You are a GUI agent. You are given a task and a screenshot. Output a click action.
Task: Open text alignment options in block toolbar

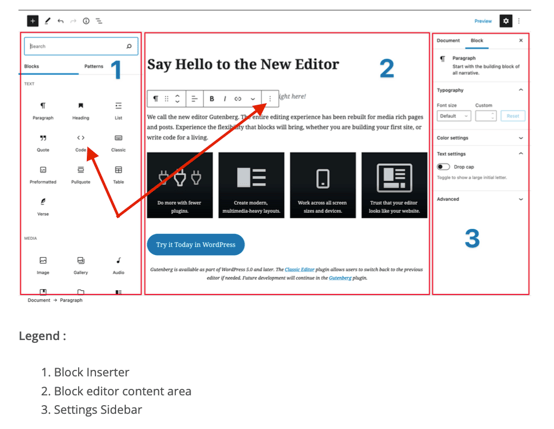pyautogui.click(x=194, y=99)
